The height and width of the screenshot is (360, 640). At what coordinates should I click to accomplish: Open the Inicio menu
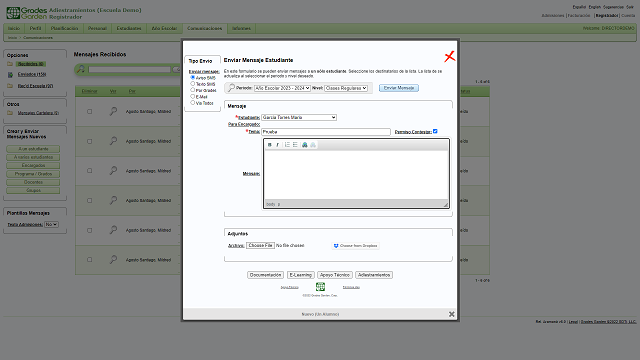[14, 28]
